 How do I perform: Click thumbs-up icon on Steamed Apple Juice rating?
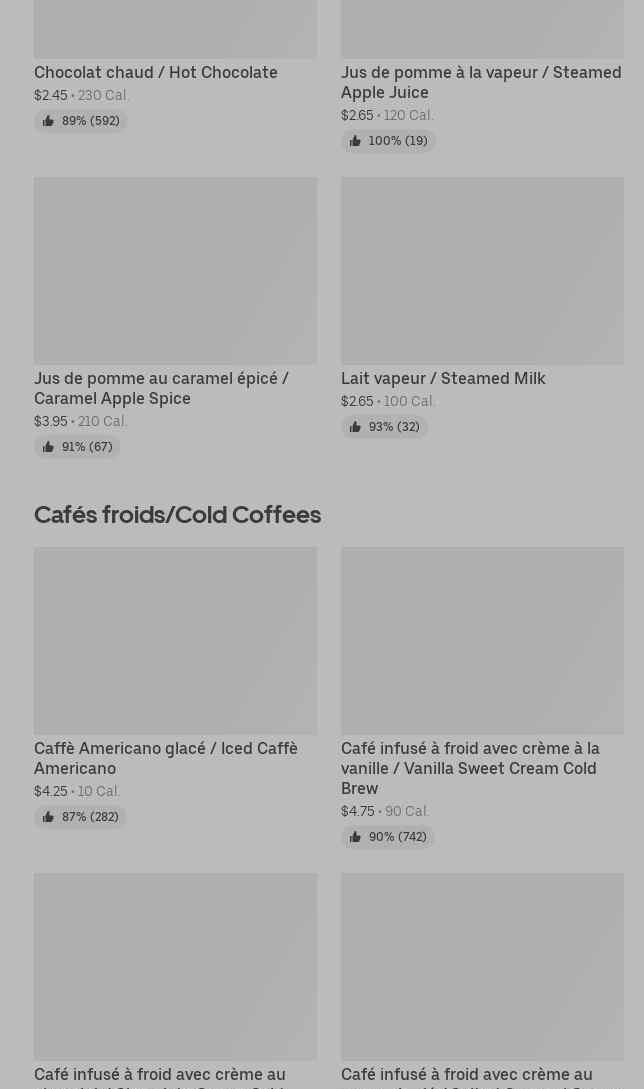pos(355,141)
